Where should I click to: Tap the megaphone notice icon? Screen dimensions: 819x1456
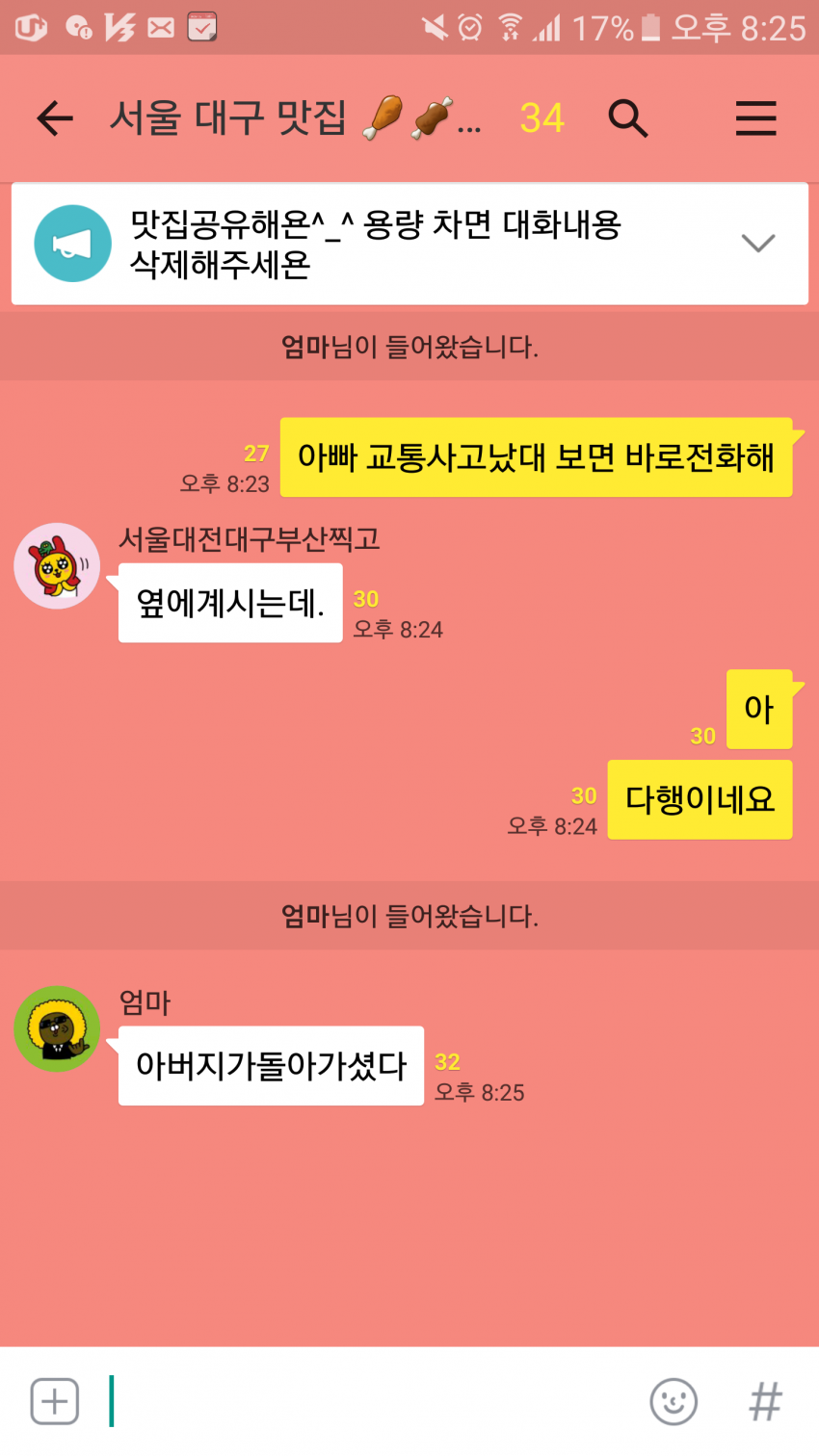pos(72,244)
